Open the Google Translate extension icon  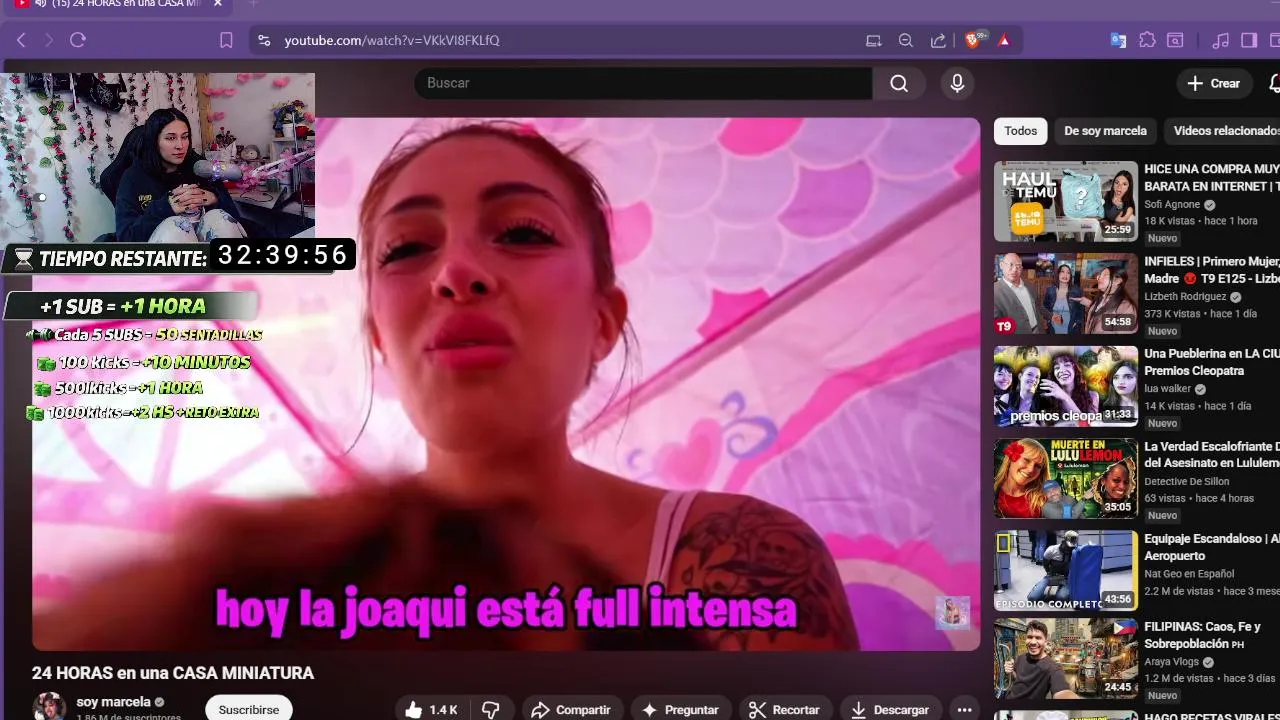(x=1119, y=40)
